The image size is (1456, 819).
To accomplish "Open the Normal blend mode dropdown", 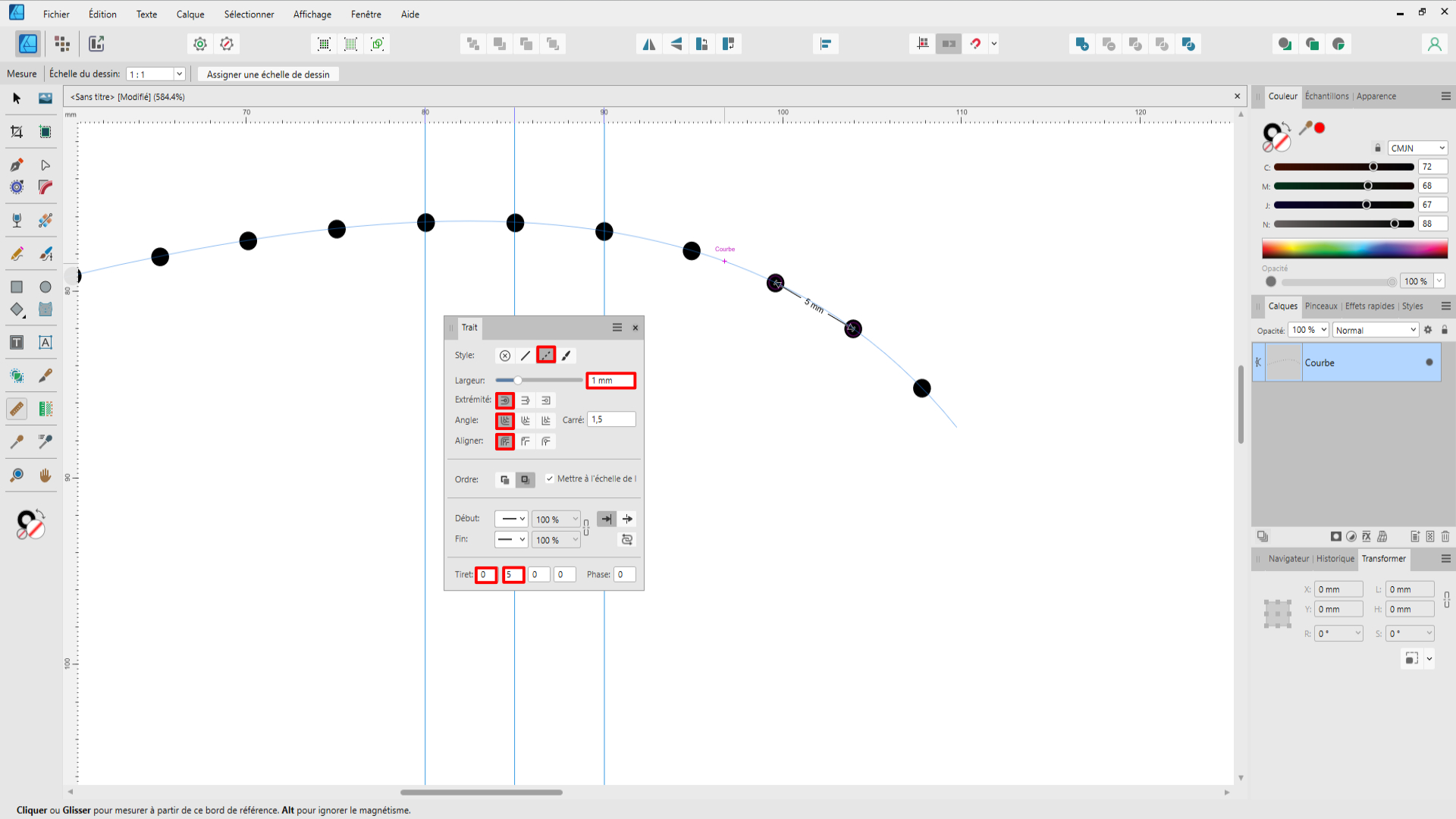I will [x=1376, y=330].
